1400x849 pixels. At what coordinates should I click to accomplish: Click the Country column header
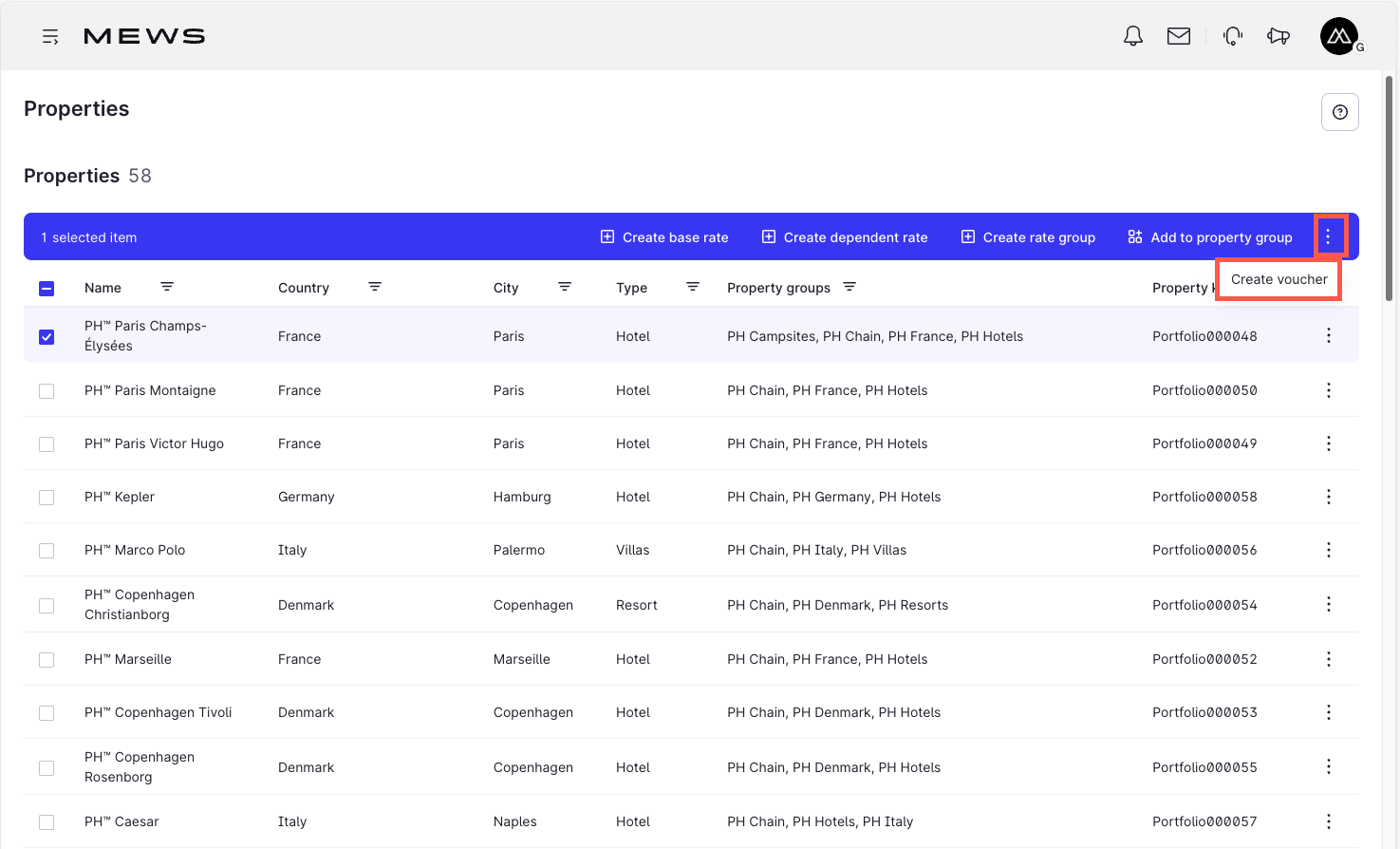304,288
